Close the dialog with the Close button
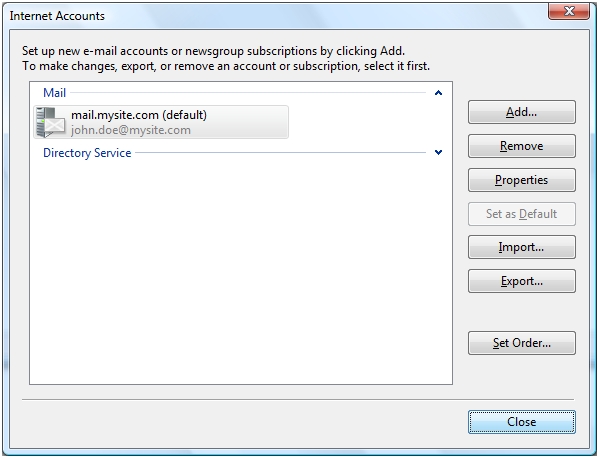 [521, 422]
